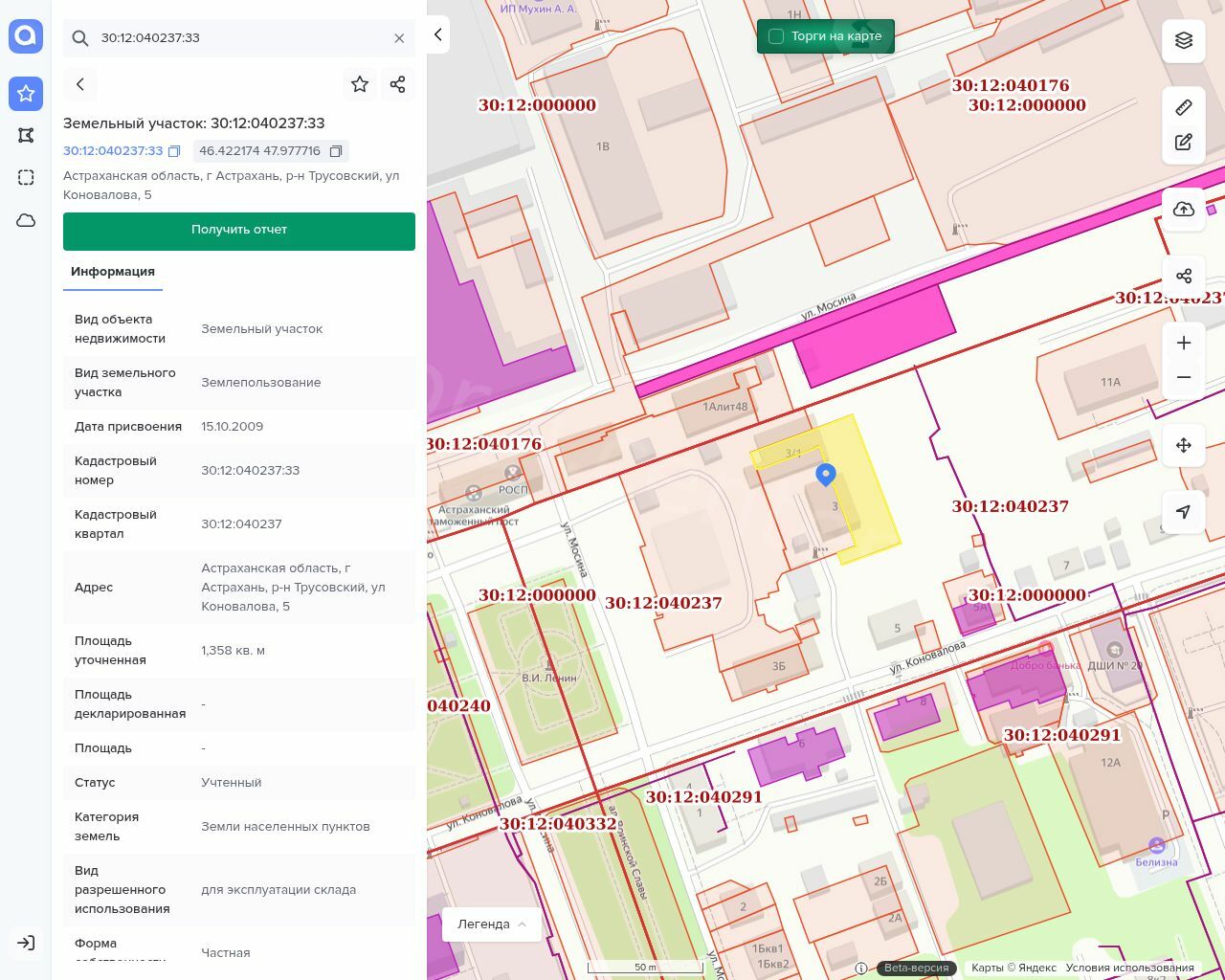The width and height of the screenshot is (1225, 980).
Task: Open the map layers panel
Action: click(1184, 40)
